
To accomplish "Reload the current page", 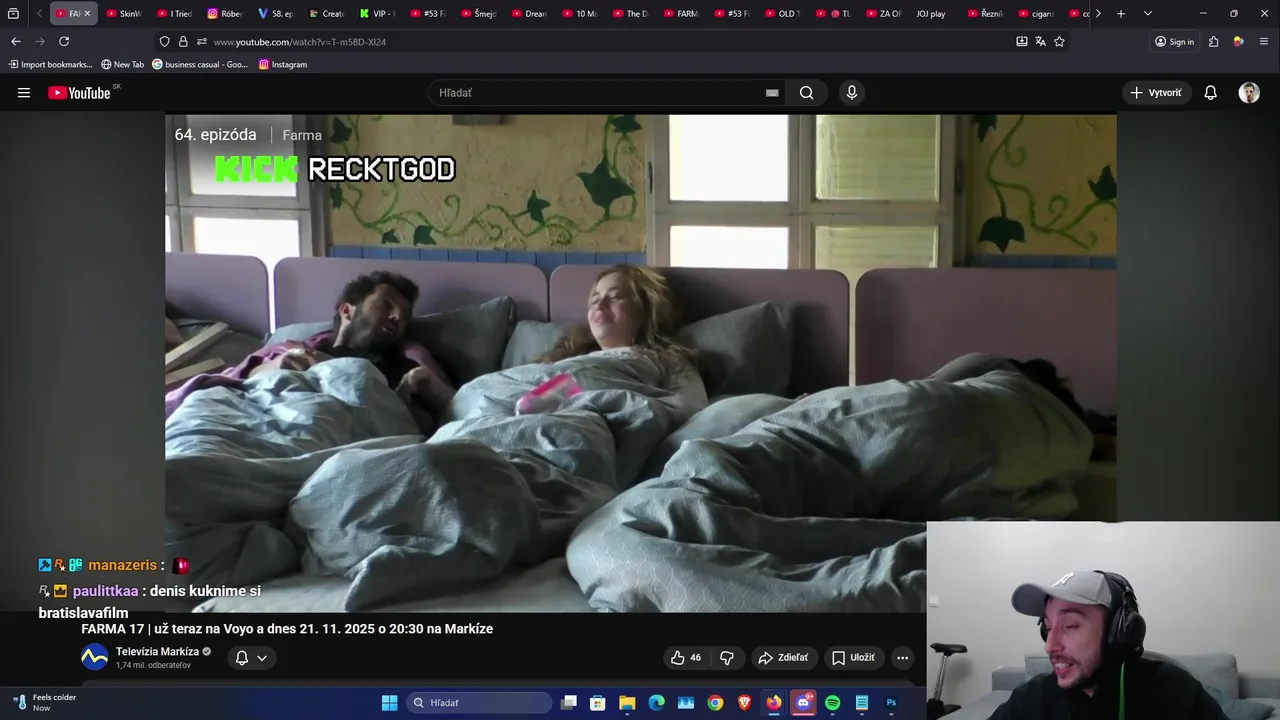I will (x=64, y=42).
